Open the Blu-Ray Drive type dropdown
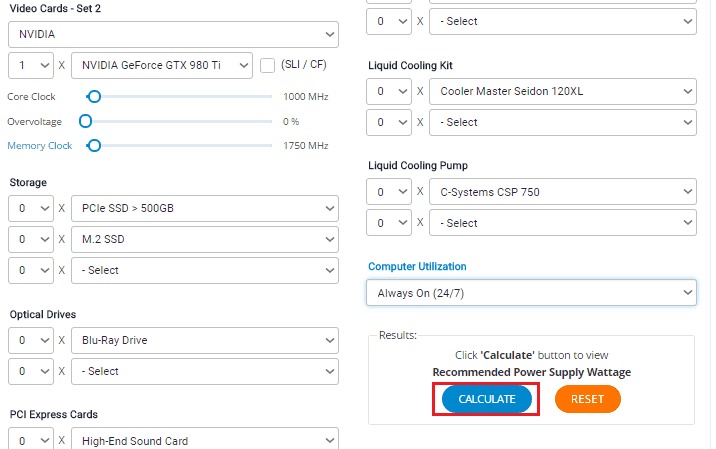The image size is (716, 449). pyautogui.click(x=205, y=340)
